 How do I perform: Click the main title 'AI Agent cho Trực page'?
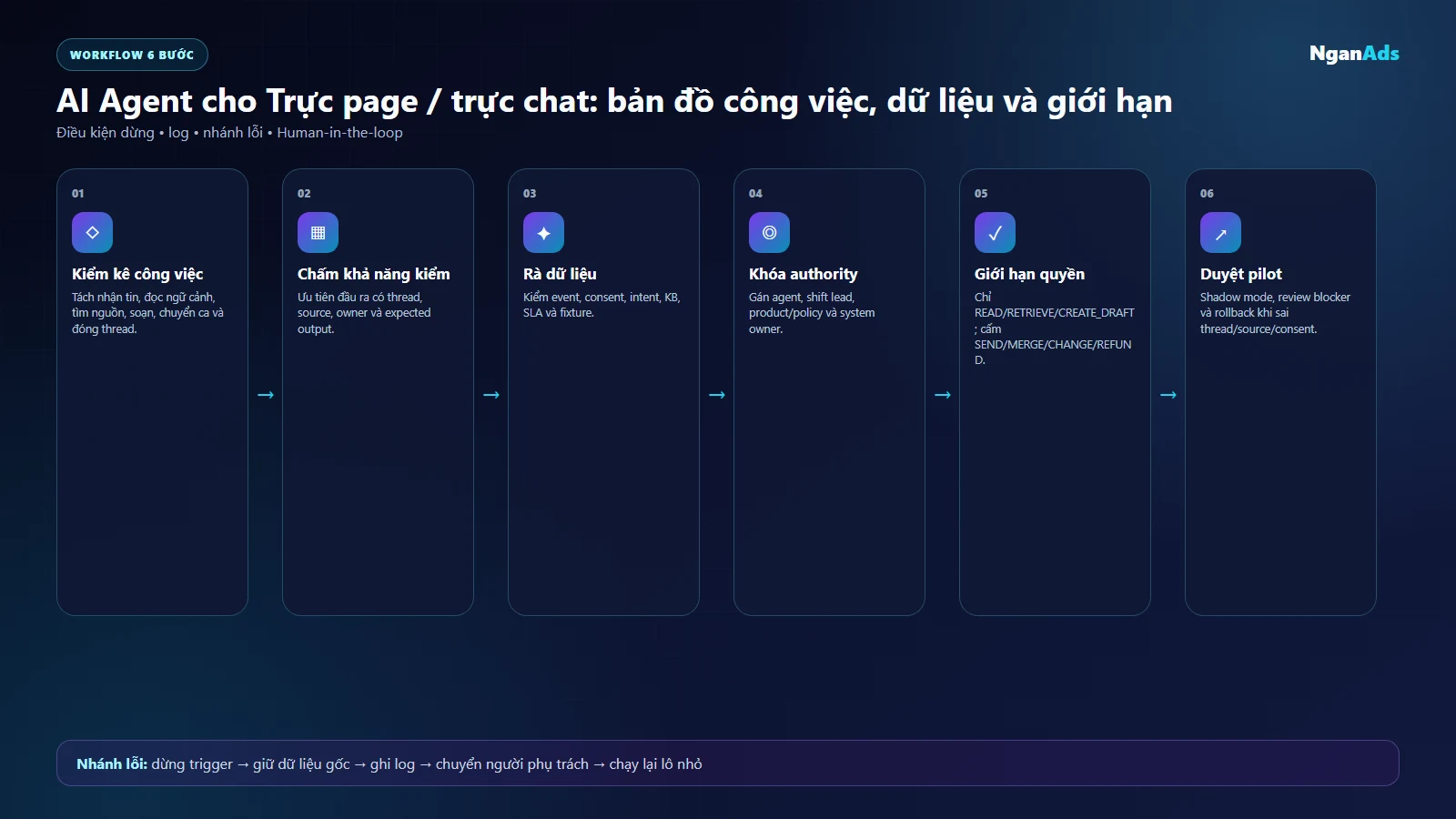[x=614, y=101]
